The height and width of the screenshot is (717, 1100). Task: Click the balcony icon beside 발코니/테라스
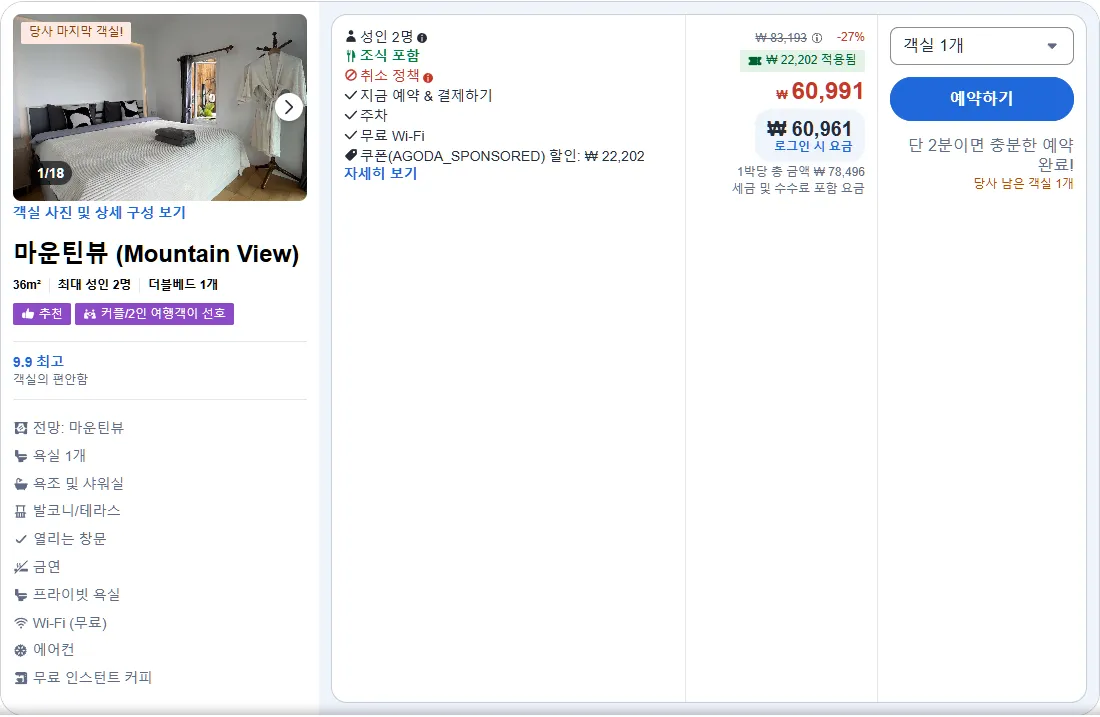(21, 511)
